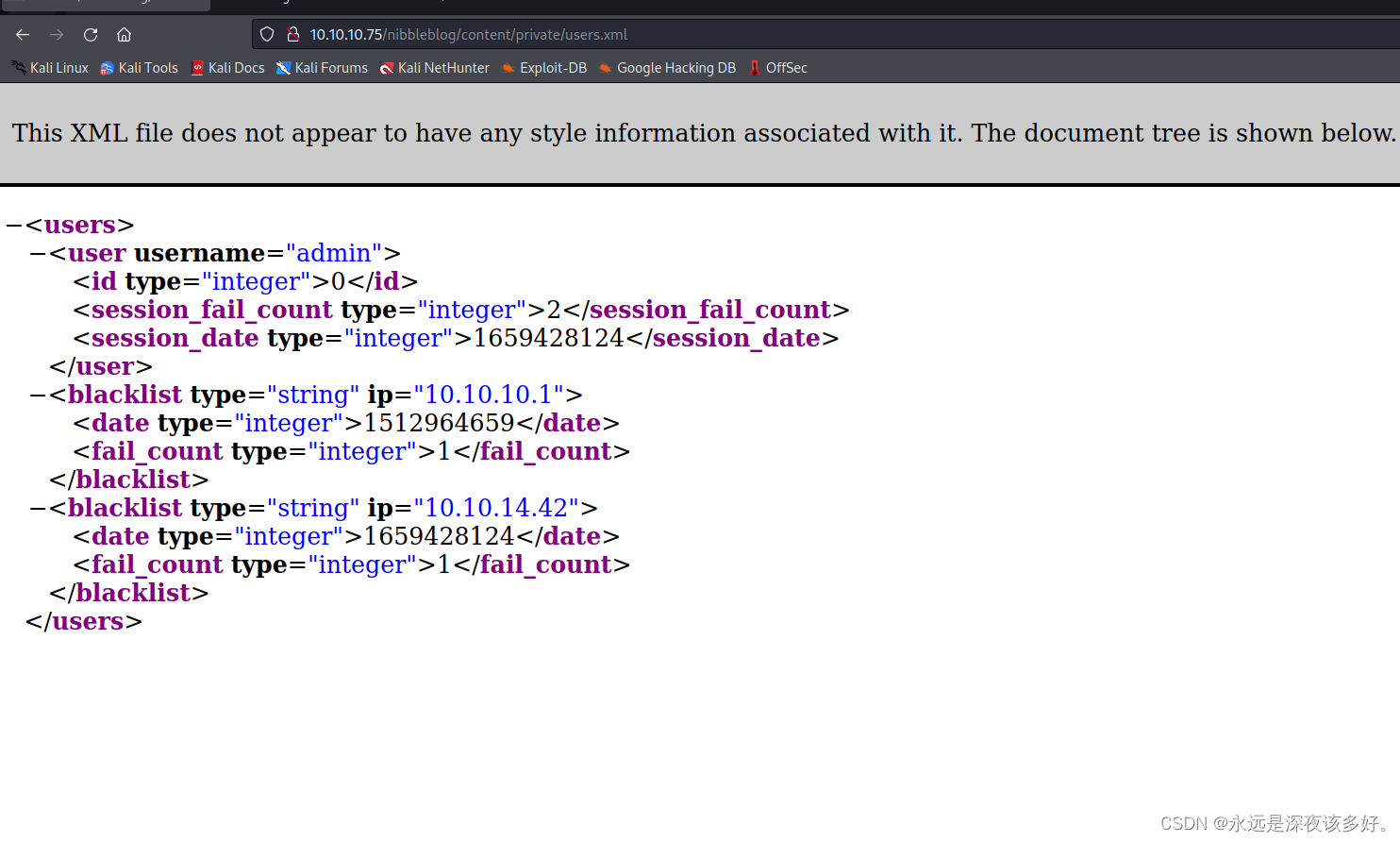
Task: Open OffSec bookmark
Action: click(777, 68)
